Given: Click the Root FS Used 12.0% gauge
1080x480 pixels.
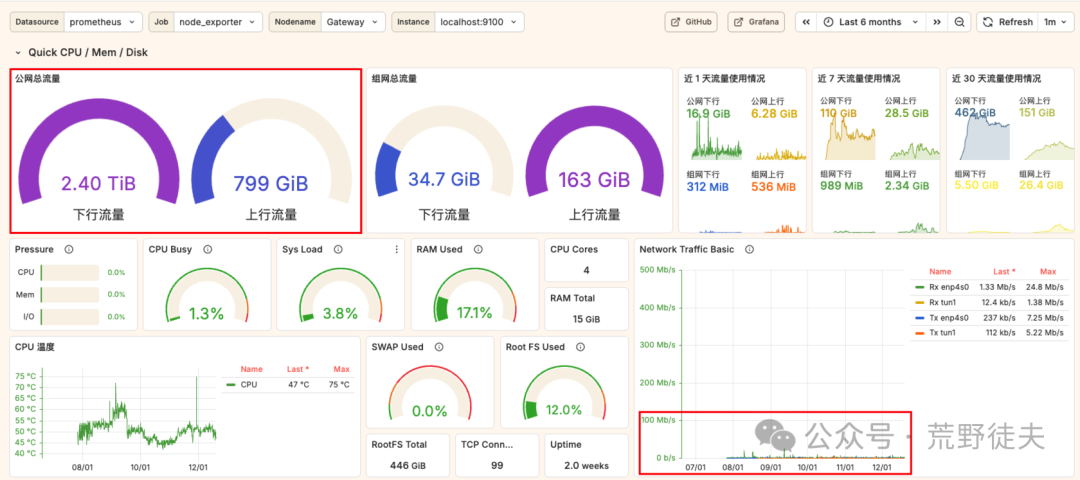Looking at the screenshot, I should pos(563,394).
